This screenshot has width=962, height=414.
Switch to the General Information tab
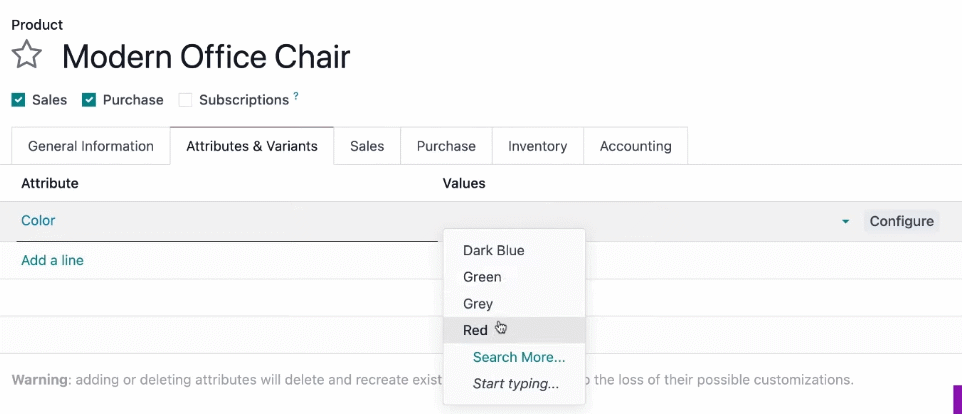point(91,146)
